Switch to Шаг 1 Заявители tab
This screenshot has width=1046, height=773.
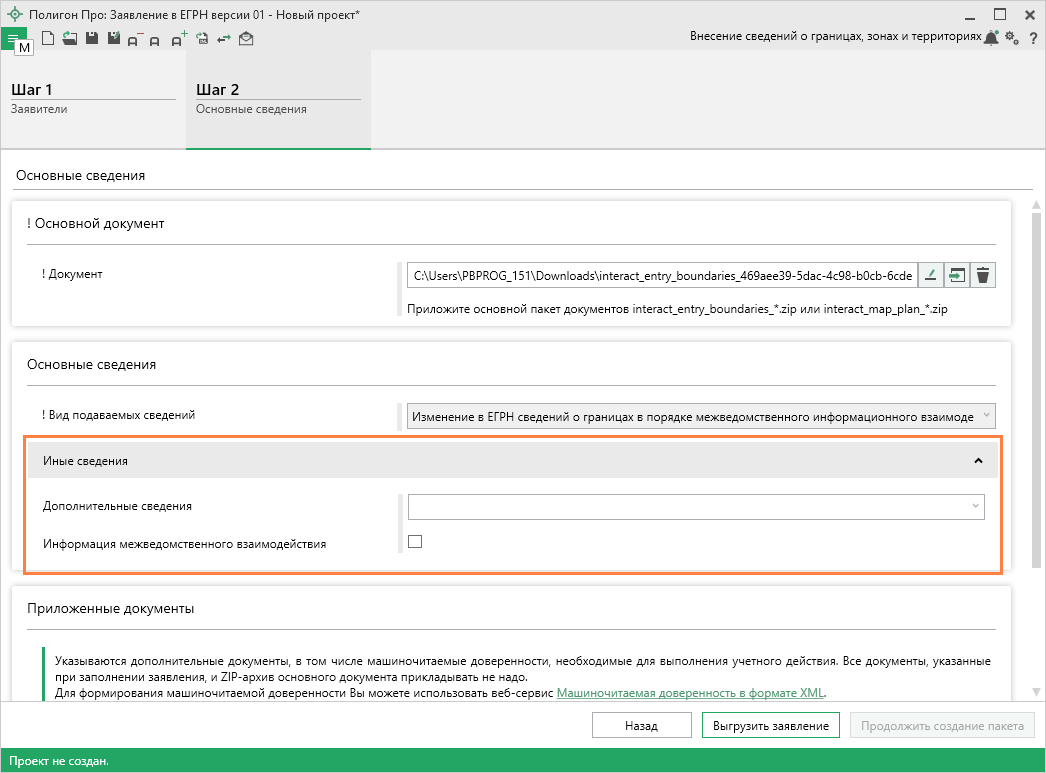coord(92,98)
